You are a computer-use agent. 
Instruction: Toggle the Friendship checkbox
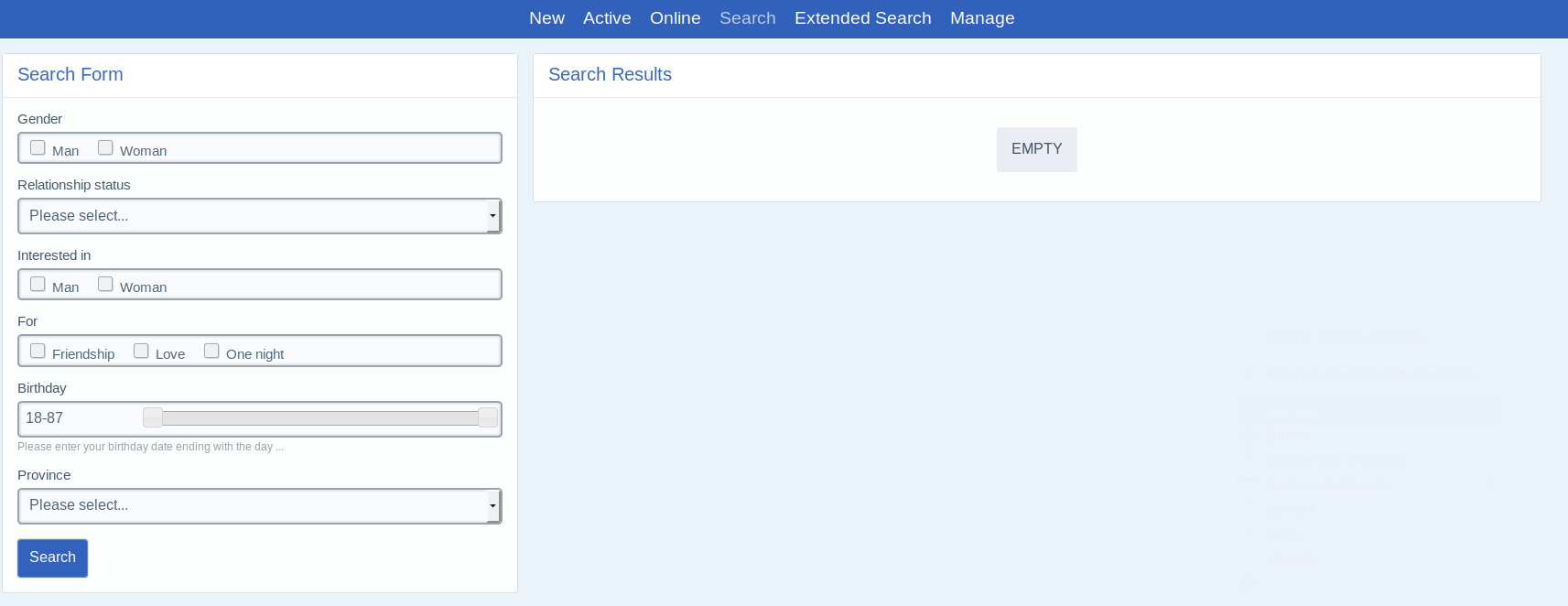click(38, 351)
